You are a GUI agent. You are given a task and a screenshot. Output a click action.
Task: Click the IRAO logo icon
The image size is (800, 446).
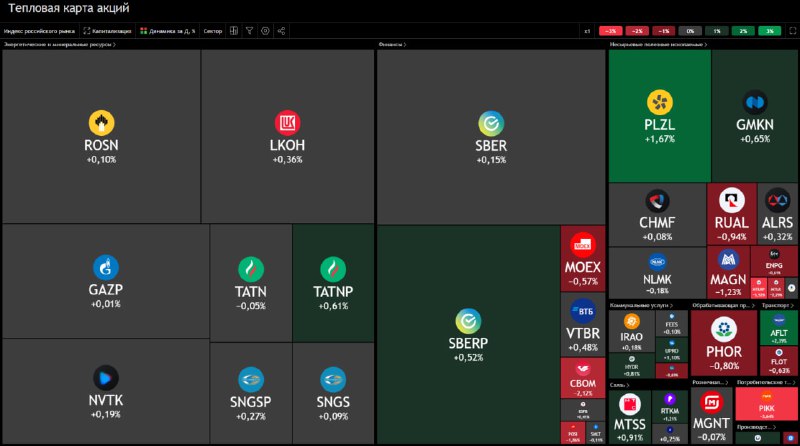pos(632,321)
